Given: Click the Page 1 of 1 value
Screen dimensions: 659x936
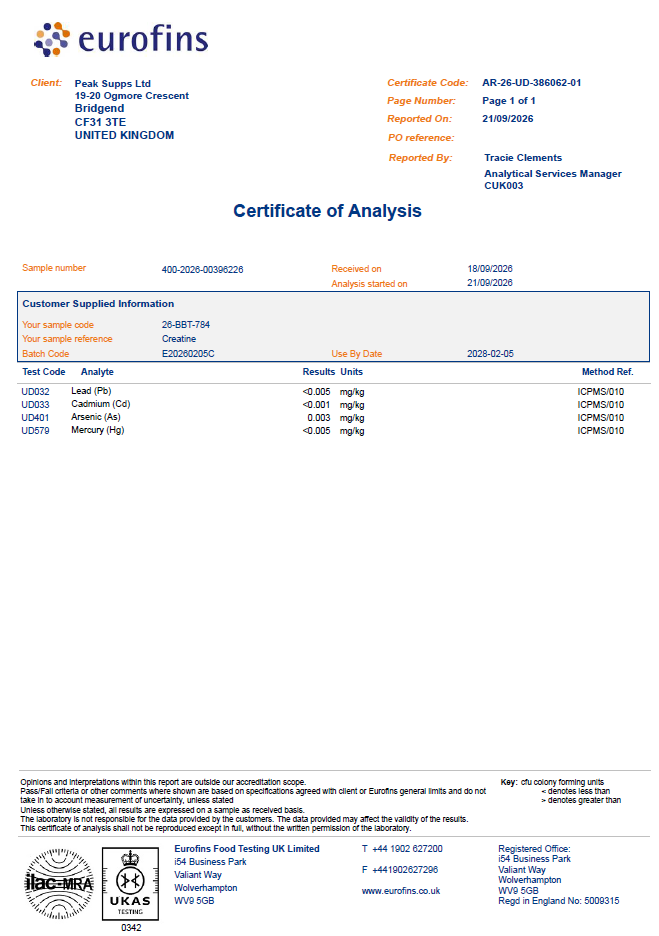Looking at the screenshot, I should click(509, 100).
